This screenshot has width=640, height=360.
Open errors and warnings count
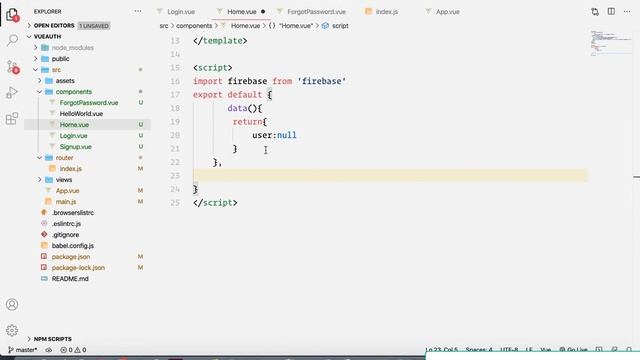coord(73,350)
